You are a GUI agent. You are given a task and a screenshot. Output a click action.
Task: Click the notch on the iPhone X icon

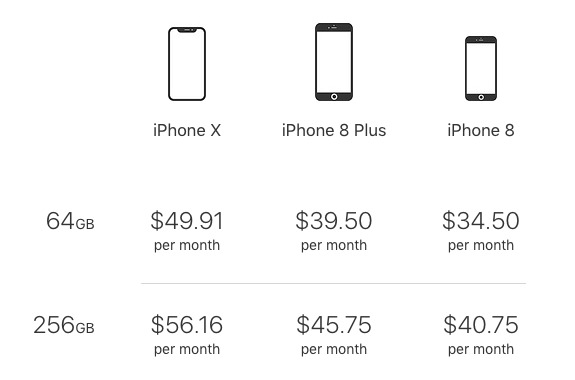(x=187, y=30)
